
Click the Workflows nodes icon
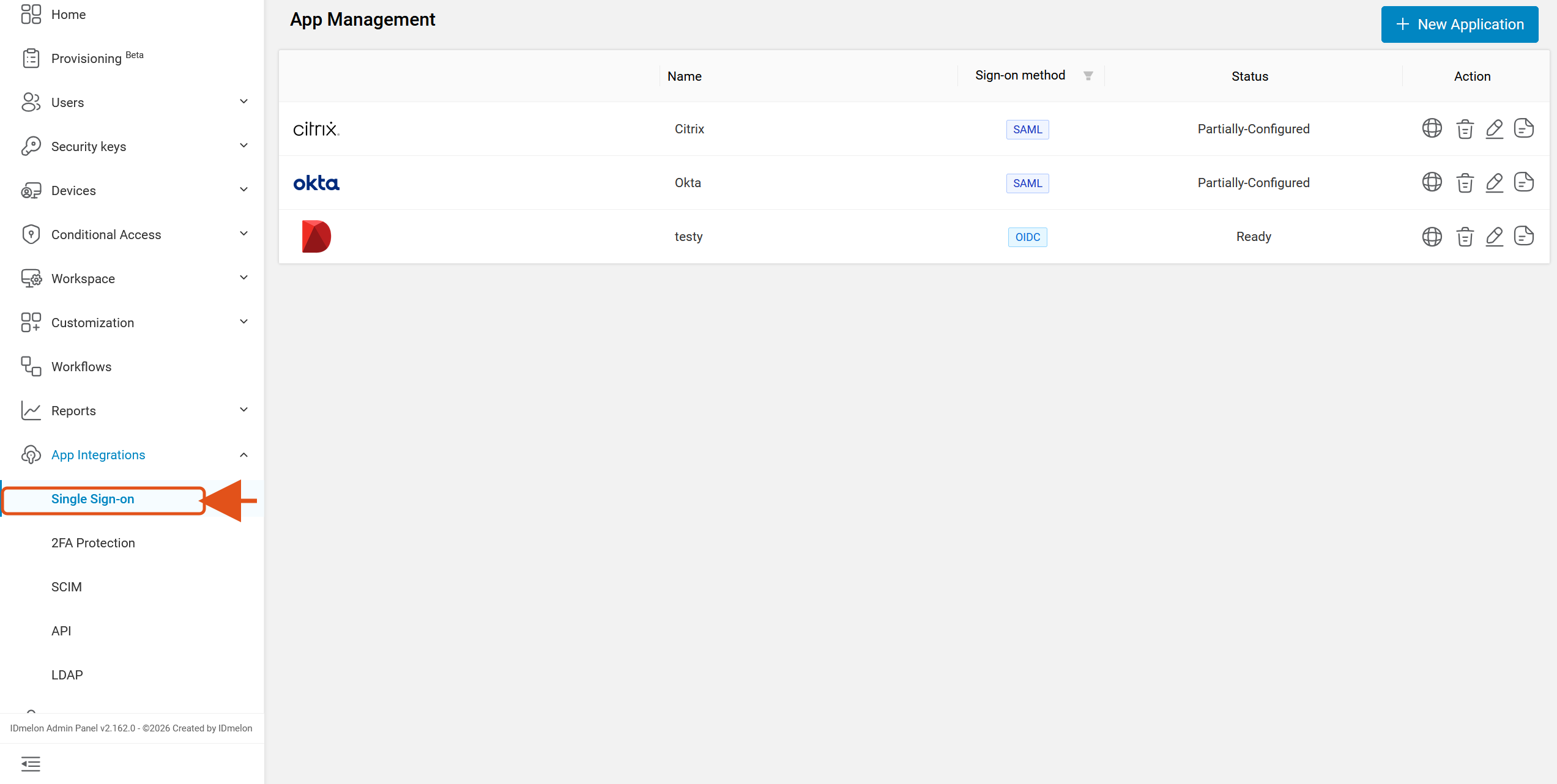pyautogui.click(x=31, y=367)
